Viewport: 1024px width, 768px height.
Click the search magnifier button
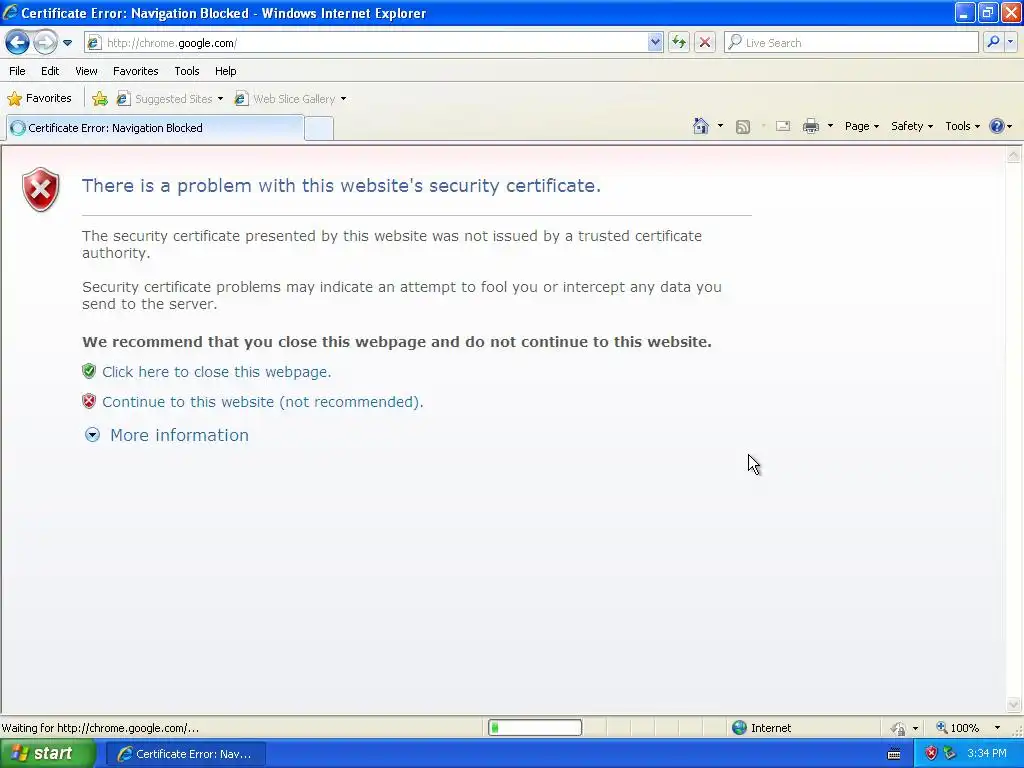point(993,42)
